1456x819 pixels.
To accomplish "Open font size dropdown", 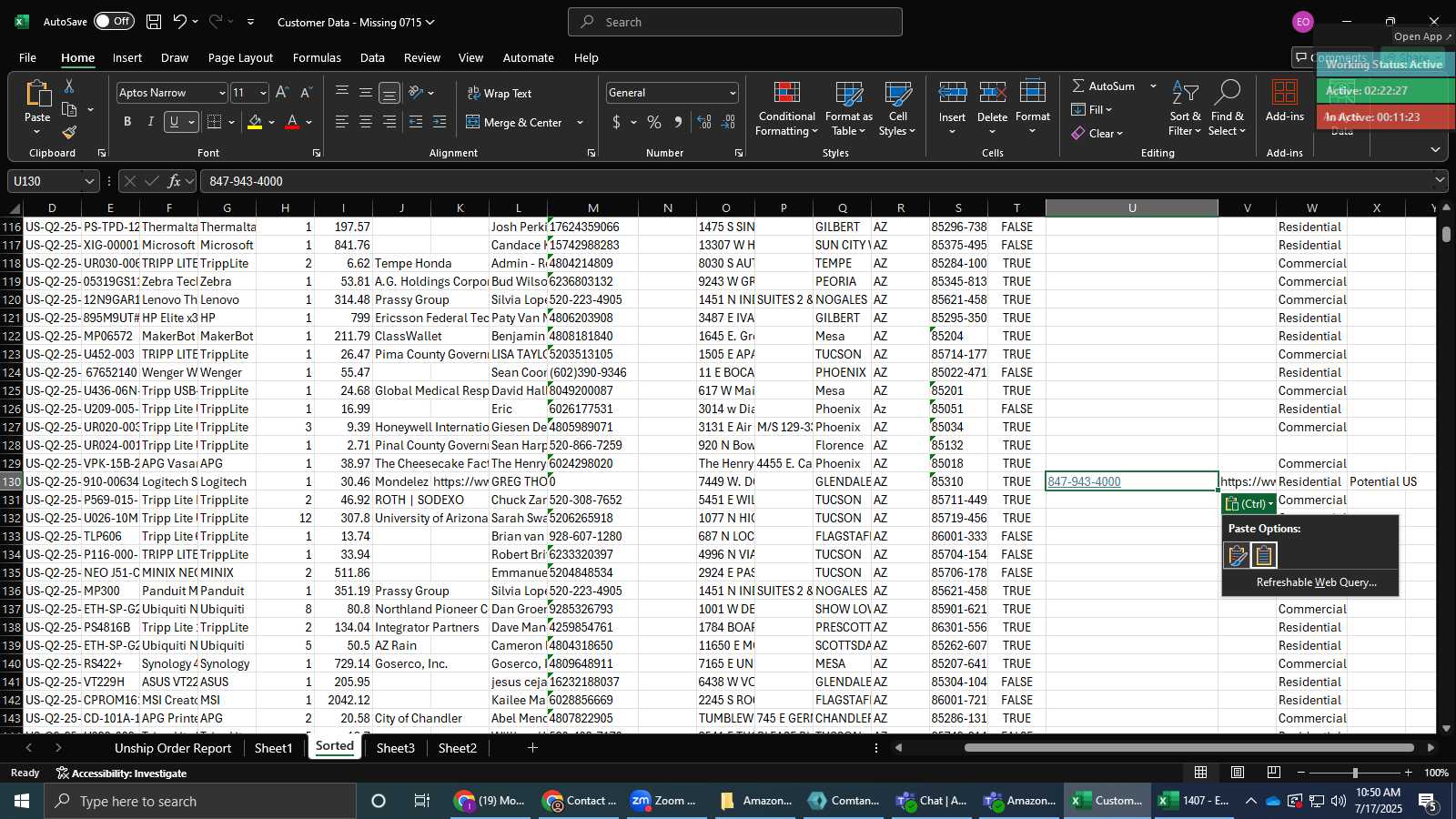I will pos(263,93).
